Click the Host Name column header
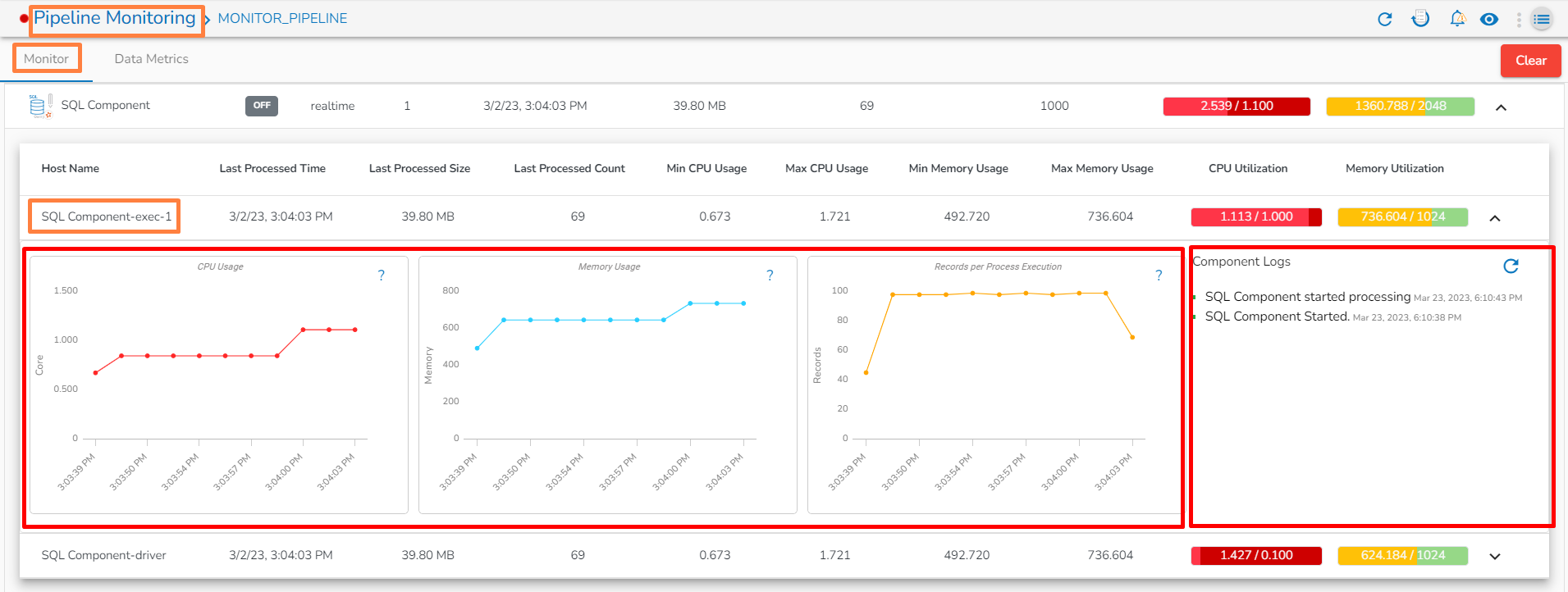The height and width of the screenshot is (592, 1568). [71, 168]
